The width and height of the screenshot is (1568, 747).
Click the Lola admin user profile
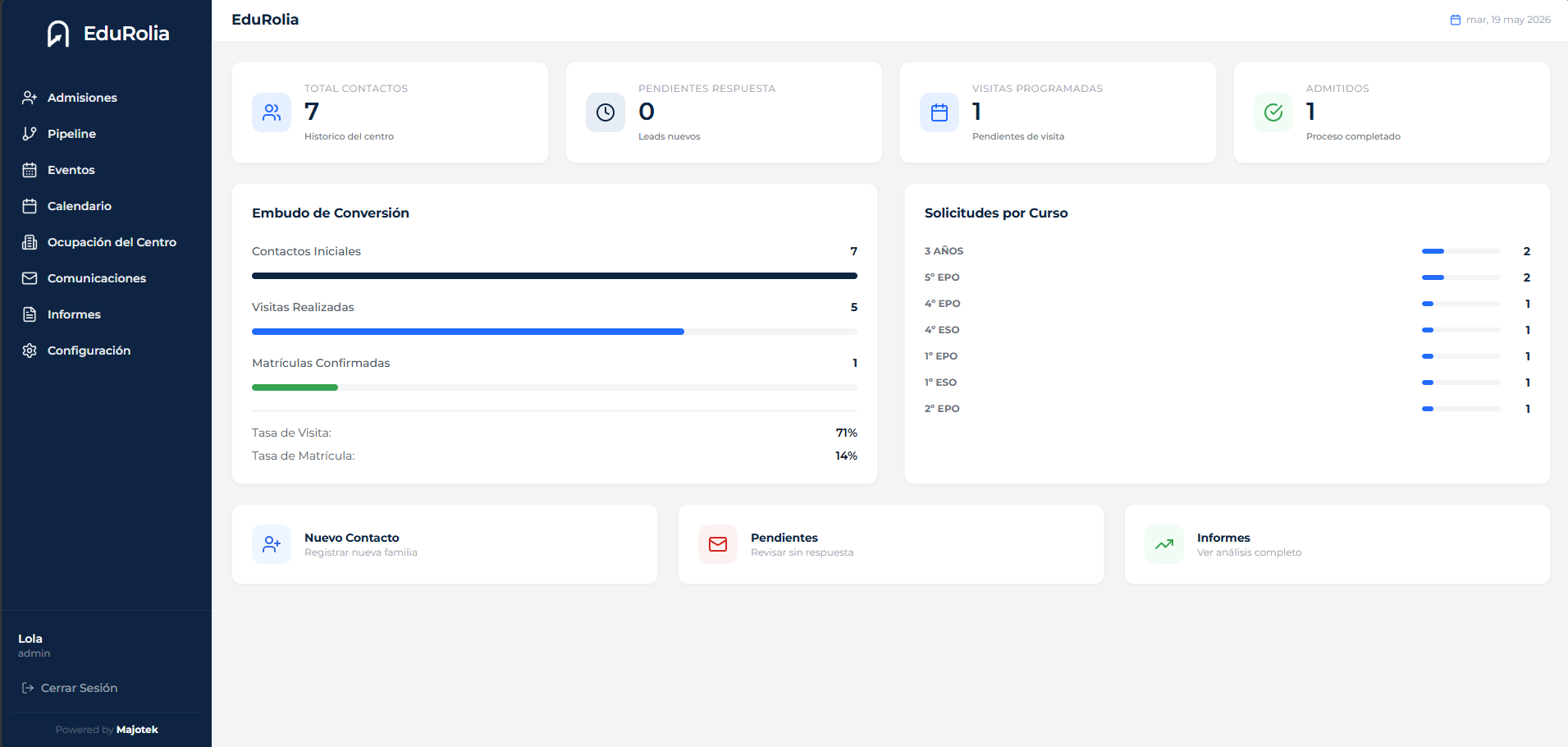pyautogui.click(x=34, y=645)
